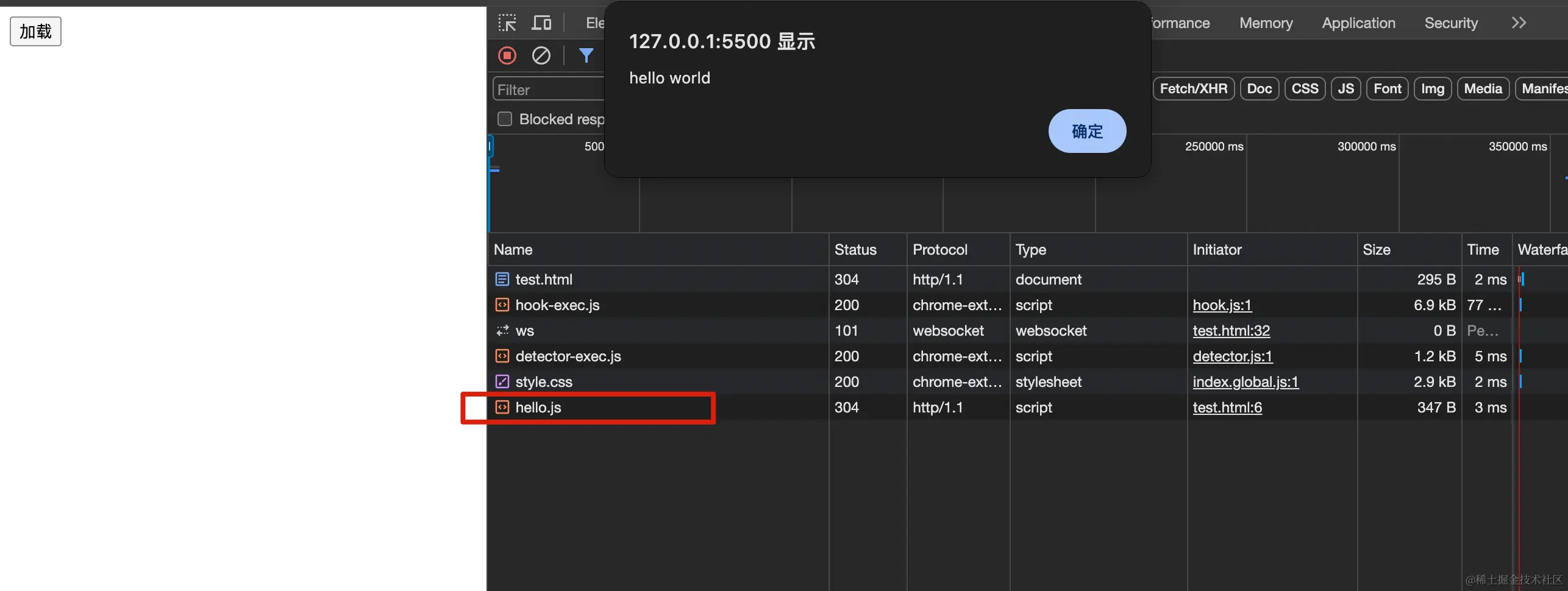This screenshot has height=591, width=1568.
Task: Focus the network Filter input field
Action: [549, 90]
